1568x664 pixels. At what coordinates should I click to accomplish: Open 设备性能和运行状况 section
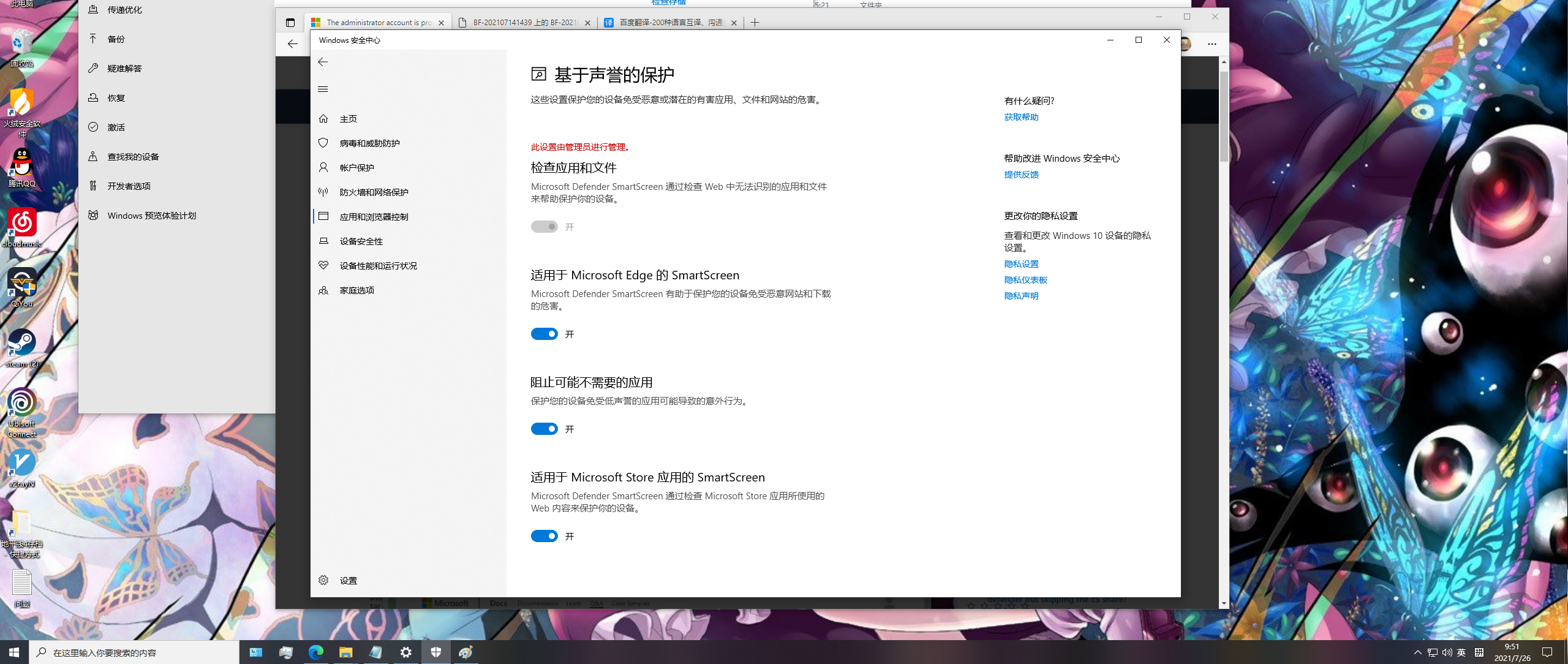409,266
